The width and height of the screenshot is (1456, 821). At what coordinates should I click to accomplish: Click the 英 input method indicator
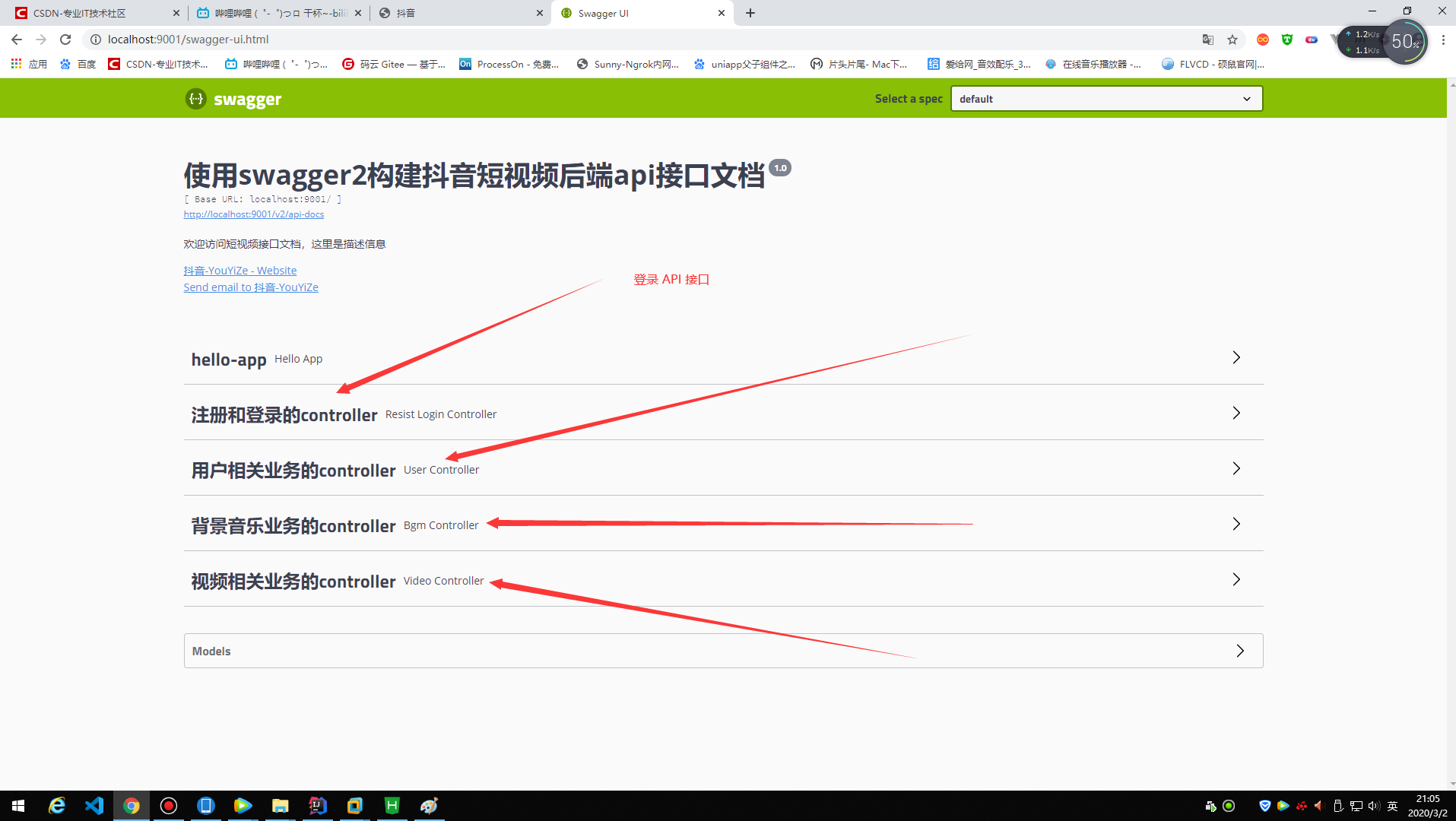[1393, 806]
